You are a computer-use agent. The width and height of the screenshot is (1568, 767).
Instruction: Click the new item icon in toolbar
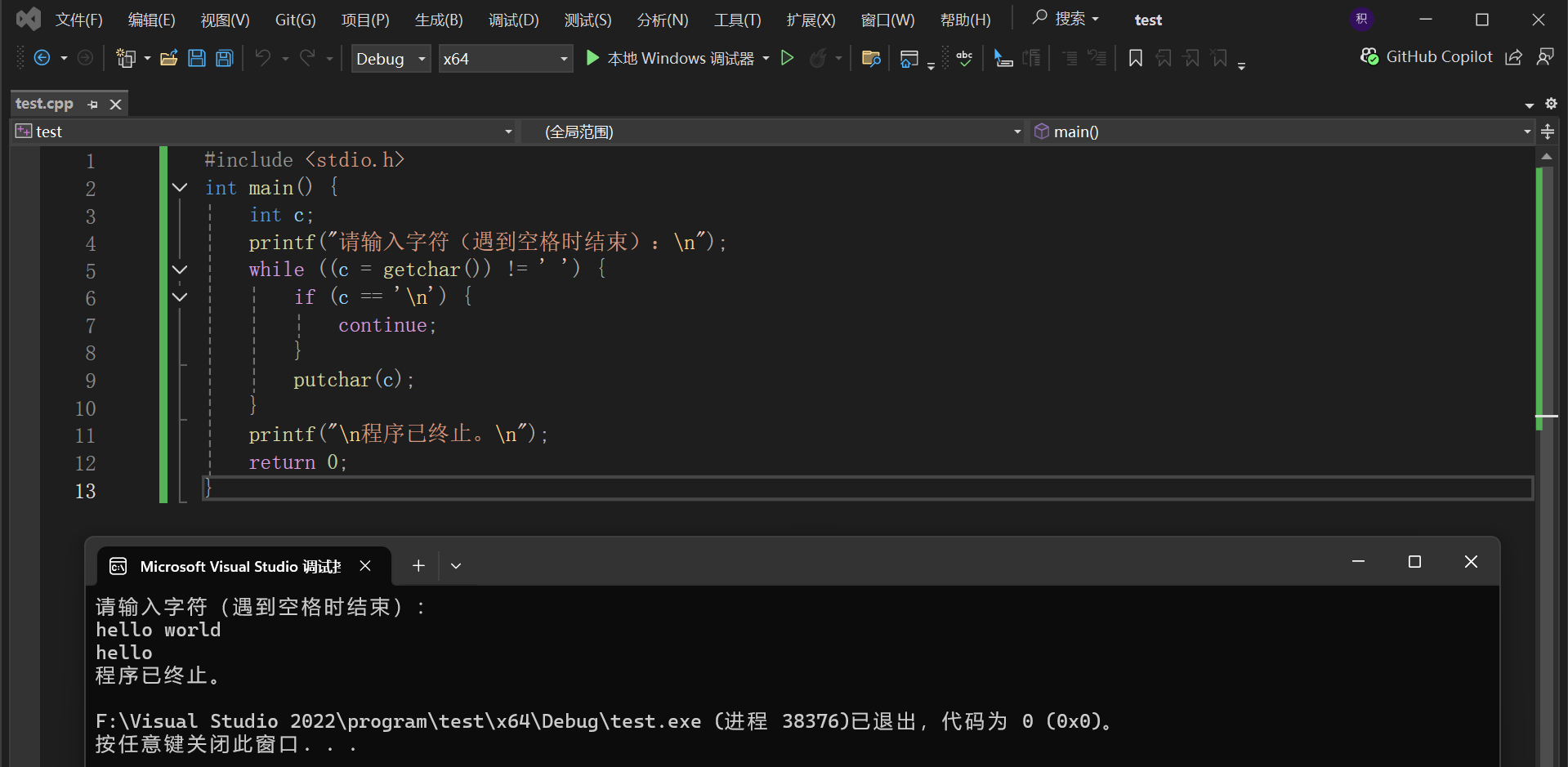tap(126, 58)
